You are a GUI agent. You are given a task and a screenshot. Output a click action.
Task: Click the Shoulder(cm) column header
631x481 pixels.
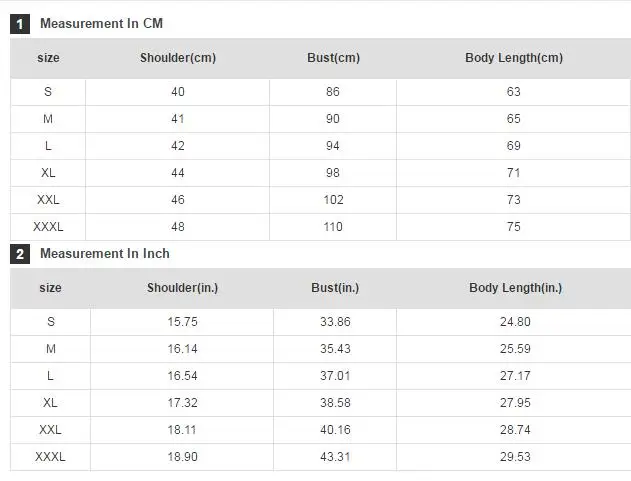coord(178,58)
